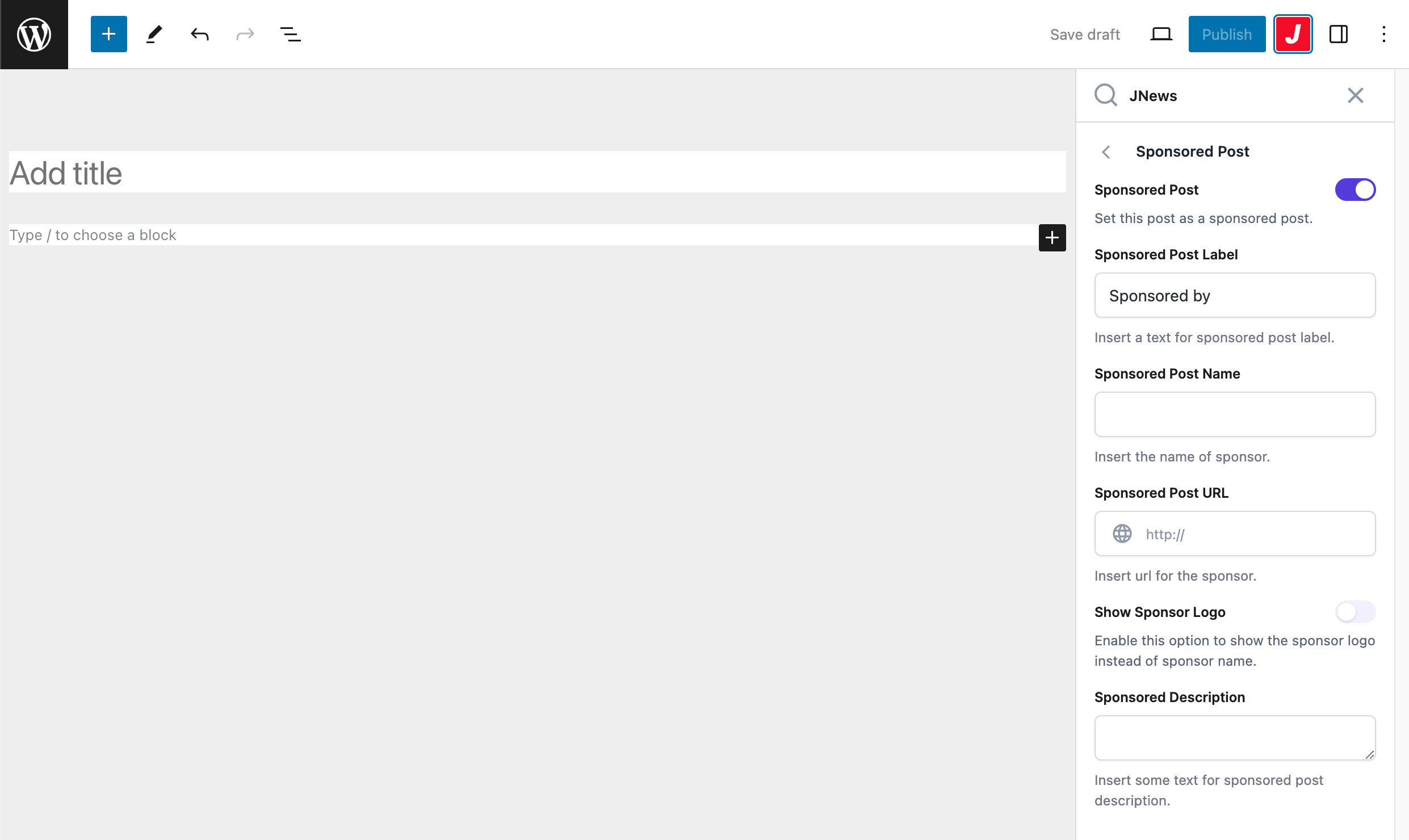Click the Preview laptop icon
The image size is (1409, 840).
[x=1161, y=34]
